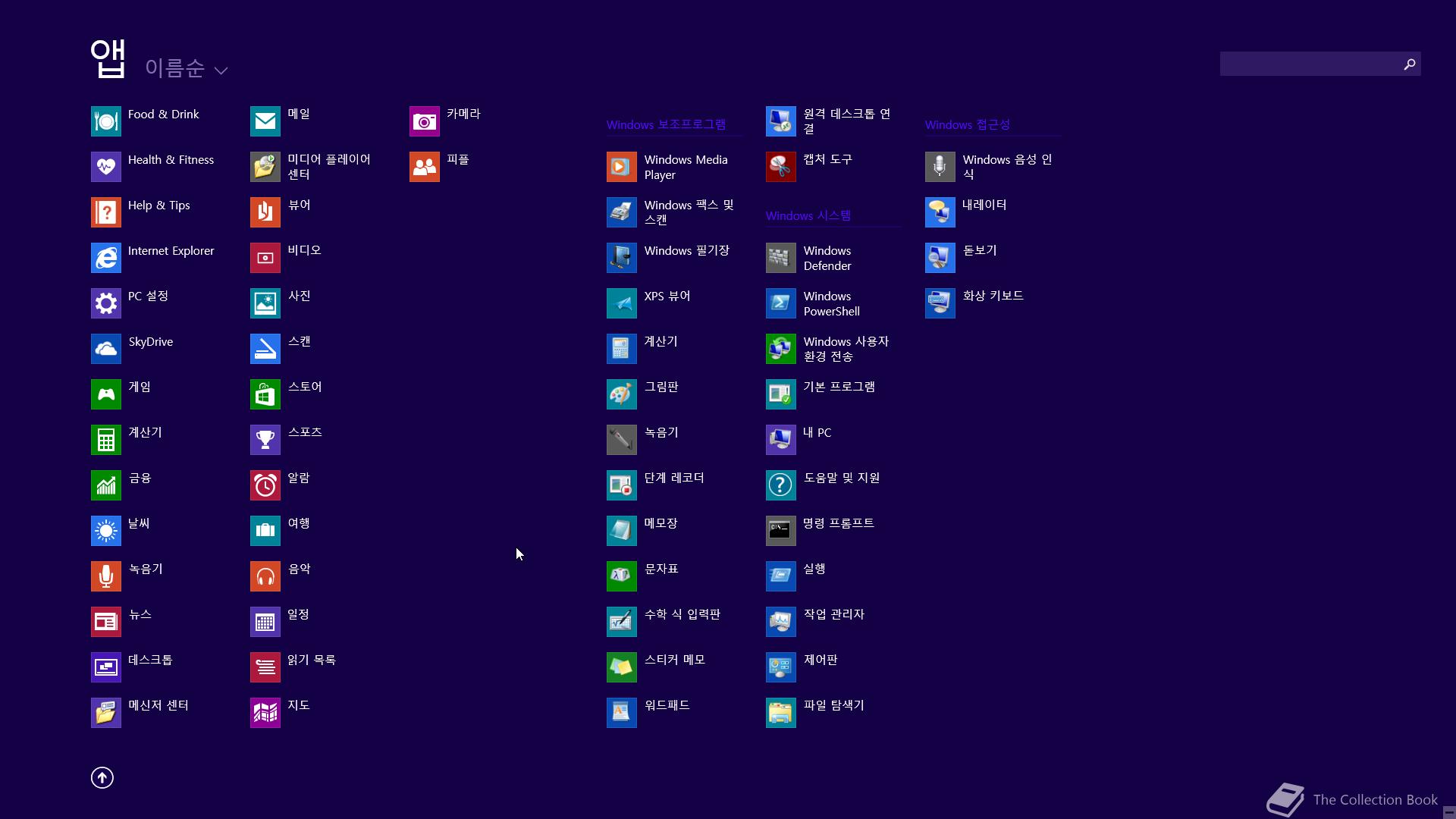Launch 음악 headphones icon
The width and height of the screenshot is (1456, 819).
click(265, 576)
